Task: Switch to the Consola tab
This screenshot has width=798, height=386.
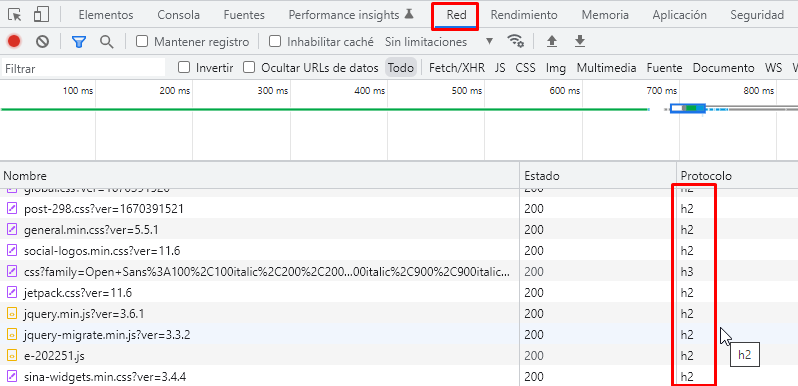Action: tap(179, 15)
